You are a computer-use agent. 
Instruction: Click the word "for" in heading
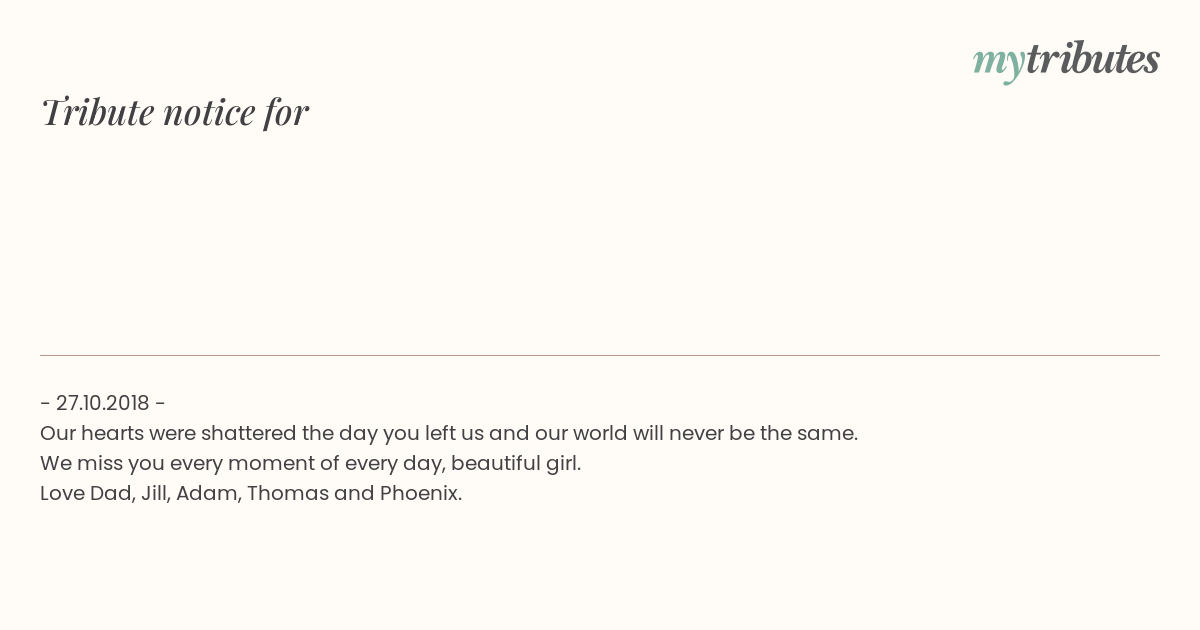tap(286, 113)
